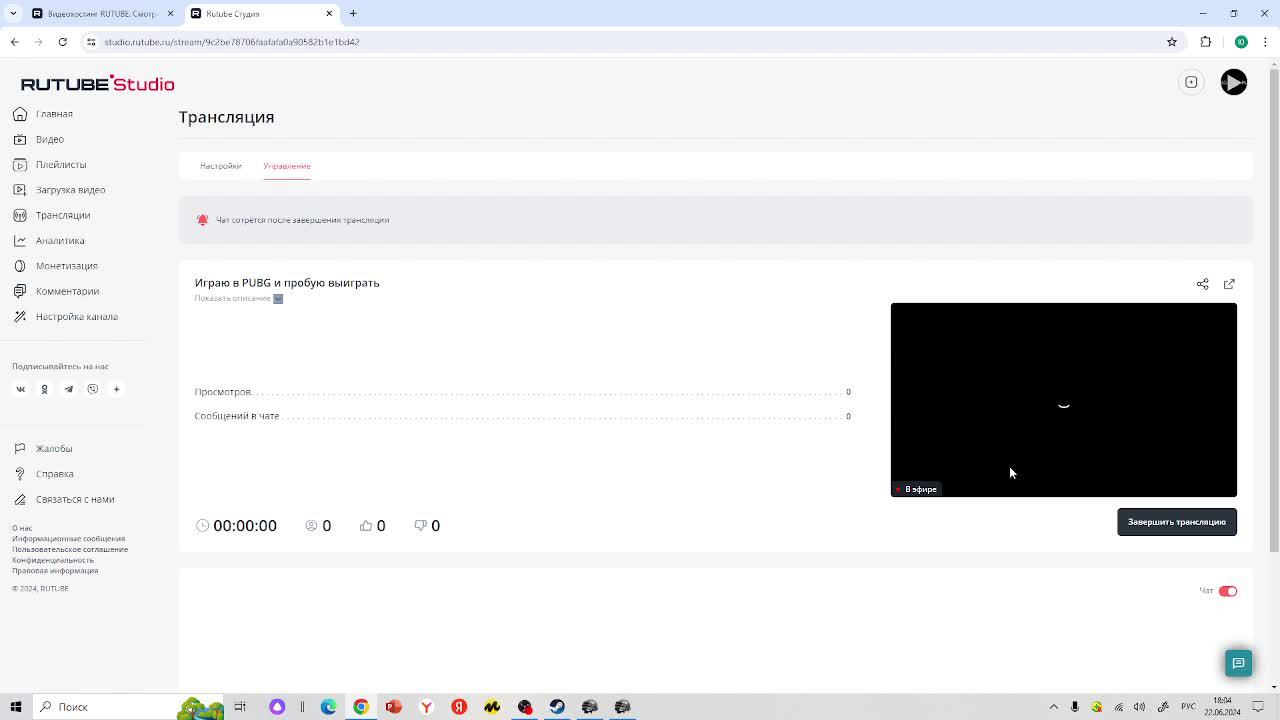Open the browser extensions puzzle icon
This screenshot has width=1280, height=720.
point(1206,42)
